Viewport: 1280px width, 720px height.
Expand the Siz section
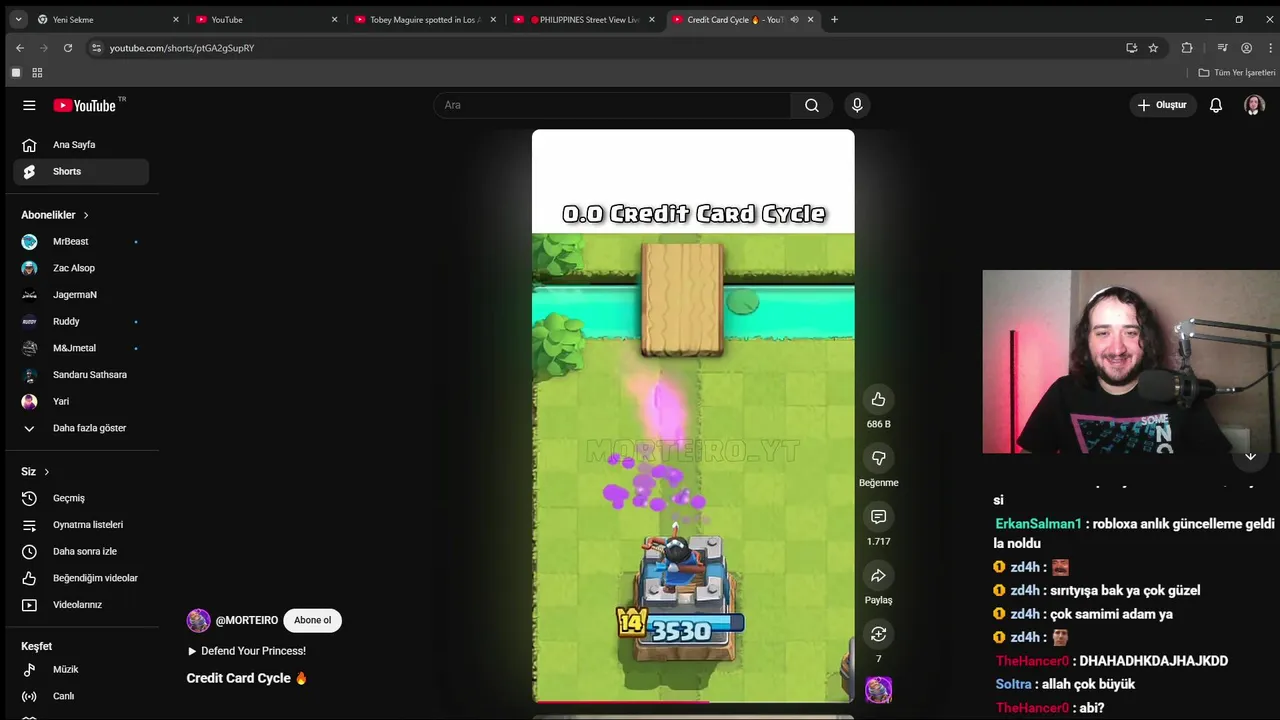point(36,472)
